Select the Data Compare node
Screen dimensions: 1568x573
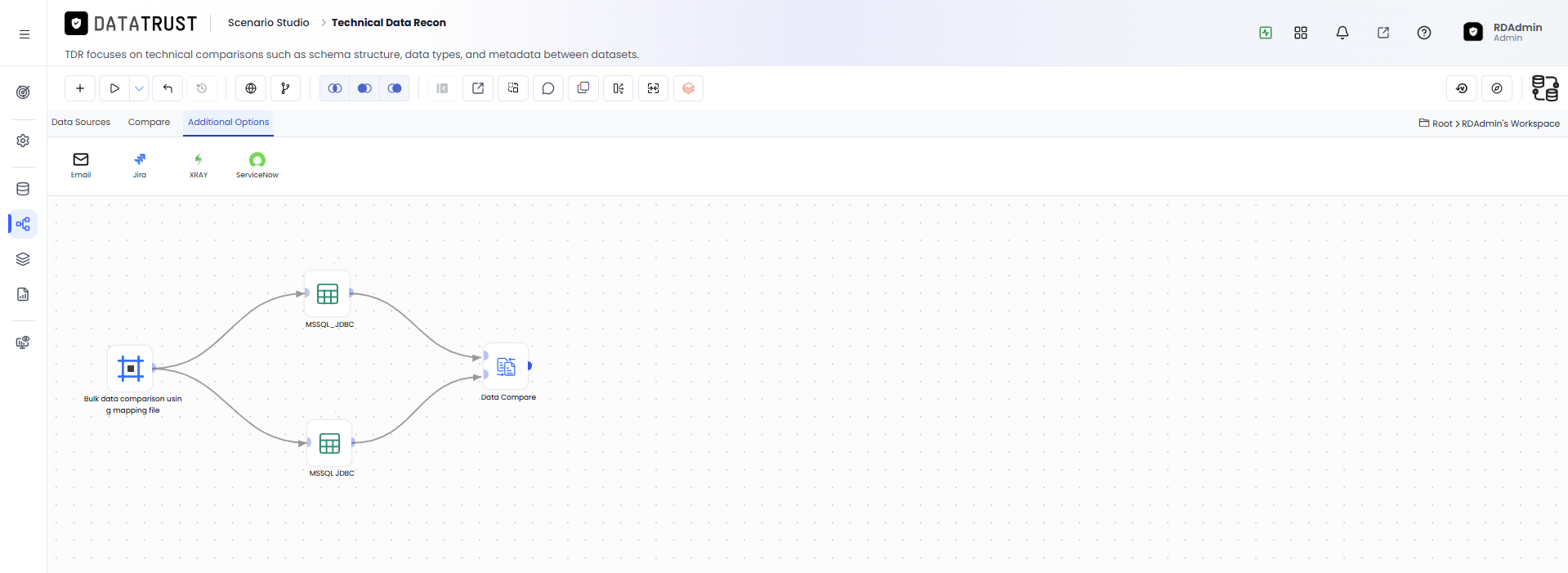pos(507,366)
